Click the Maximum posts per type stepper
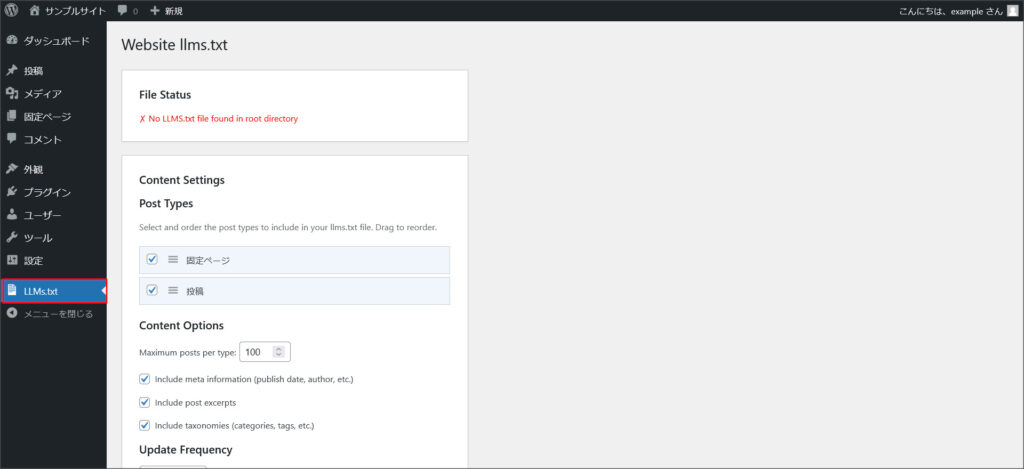The height and width of the screenshot is (469, 1024). (279, 352)
